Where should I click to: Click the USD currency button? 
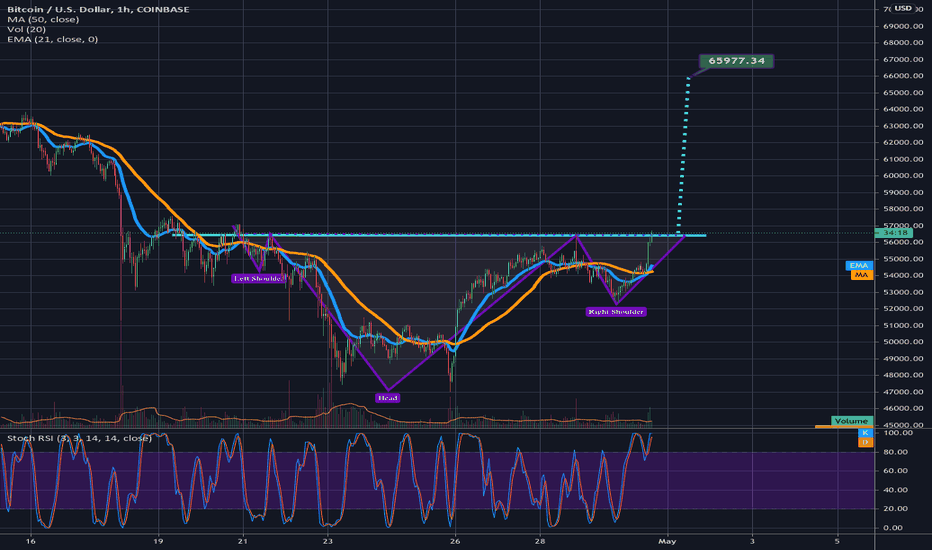point(903,8)
